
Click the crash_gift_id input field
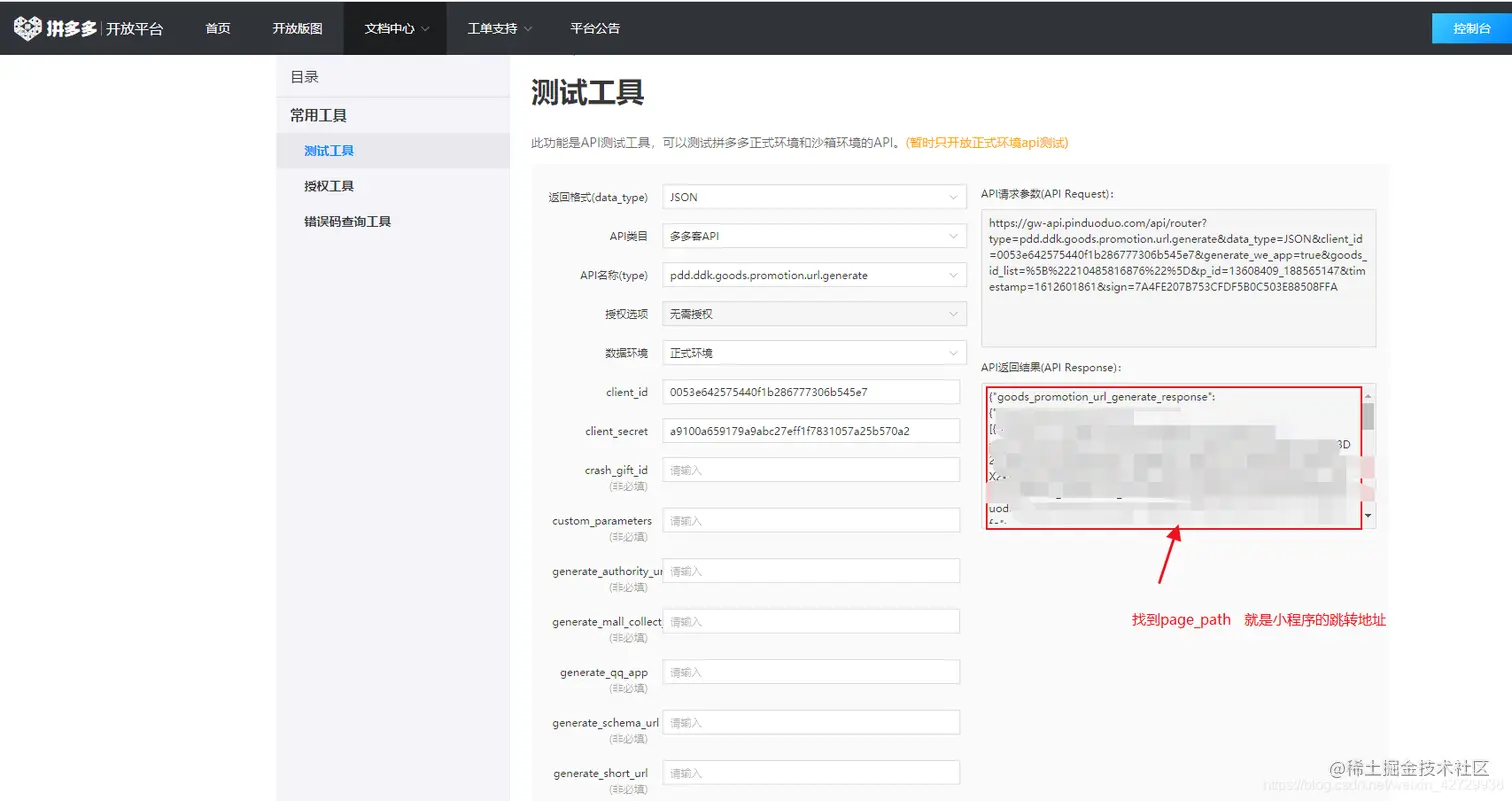click(811, 470)
